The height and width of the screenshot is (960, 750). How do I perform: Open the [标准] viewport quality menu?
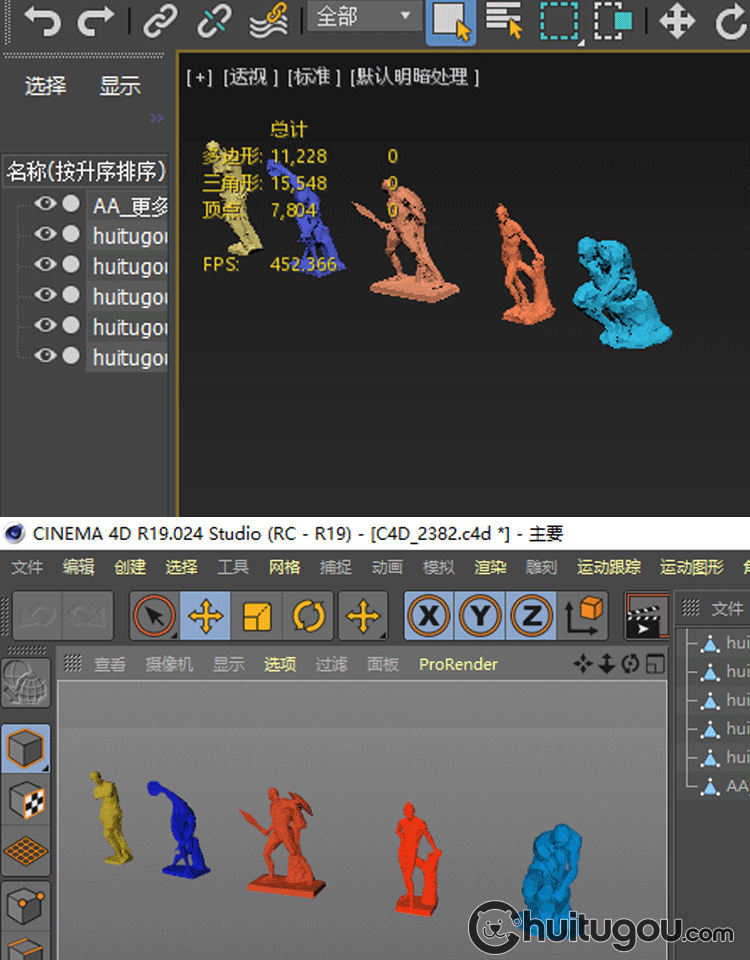tap(314, 77)
